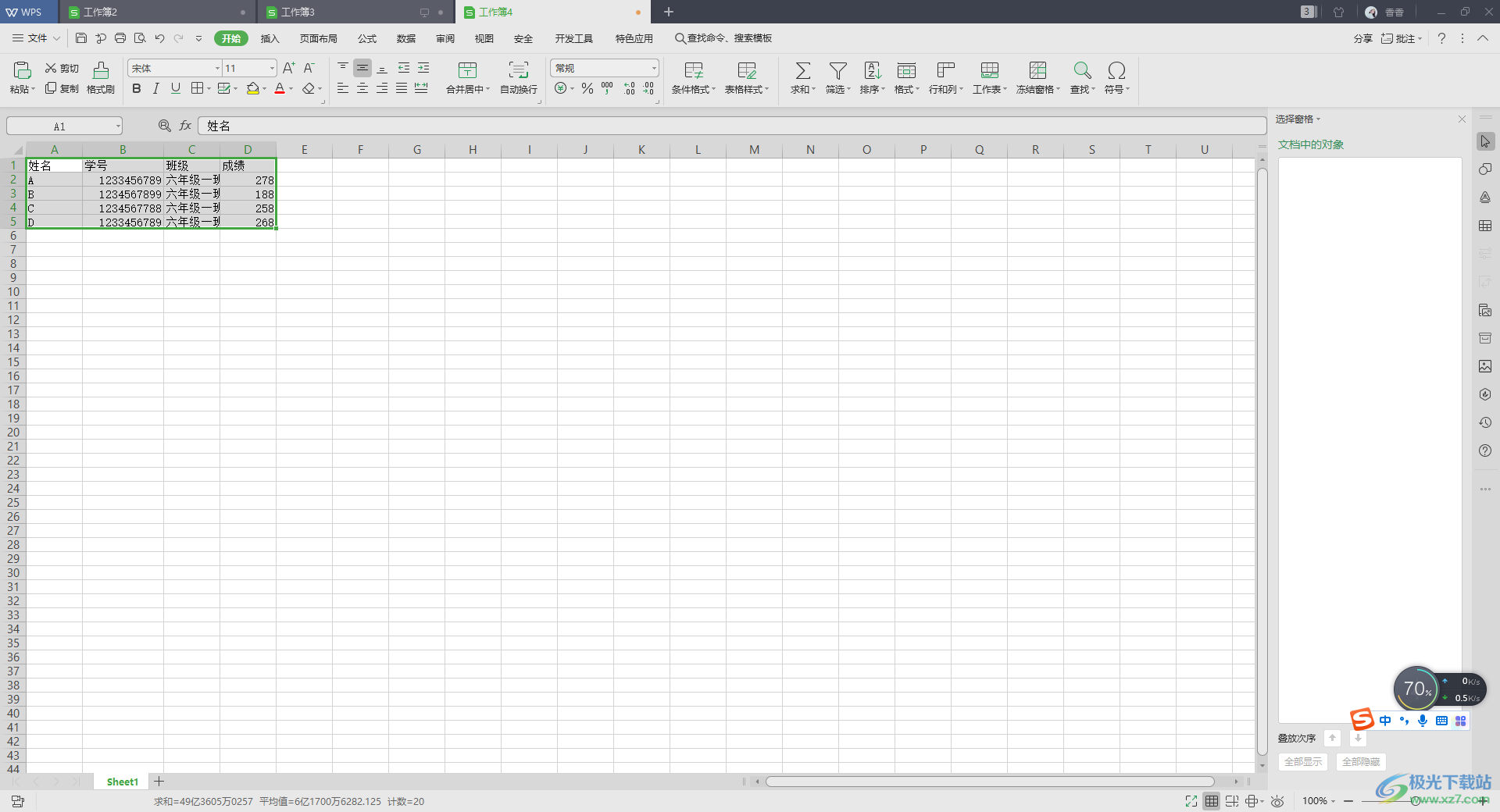
Task: Open the number format dropdown (常规)
Action: pos(654,68)
